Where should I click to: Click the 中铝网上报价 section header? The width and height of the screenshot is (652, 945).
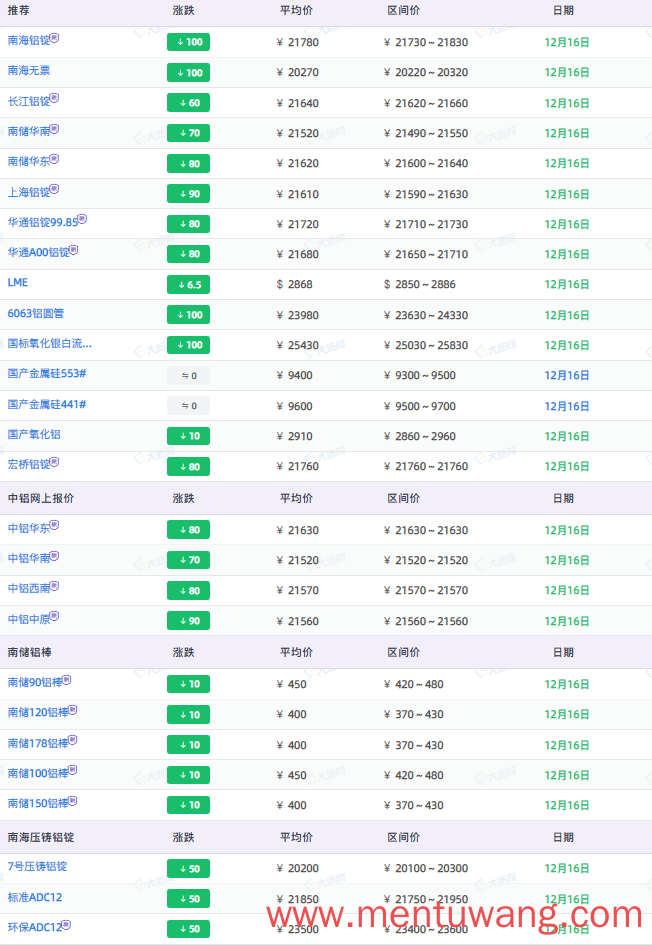[x=40, y=498]
